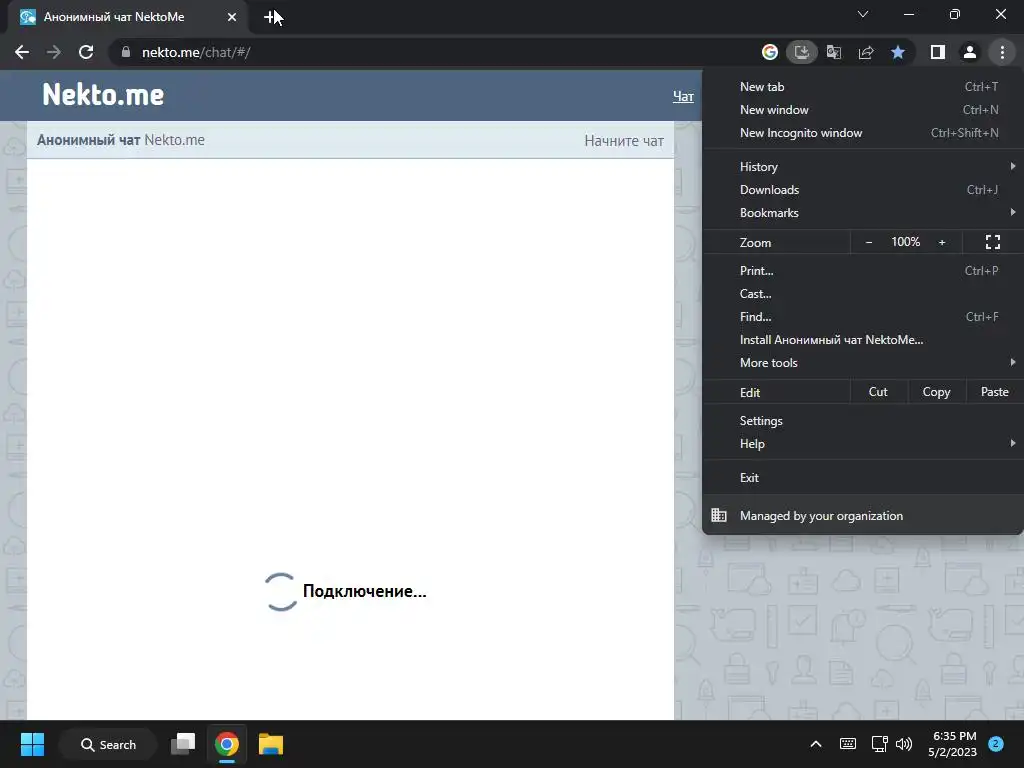
Task: Choose New window from the menu
Action: tap(863, 110)
